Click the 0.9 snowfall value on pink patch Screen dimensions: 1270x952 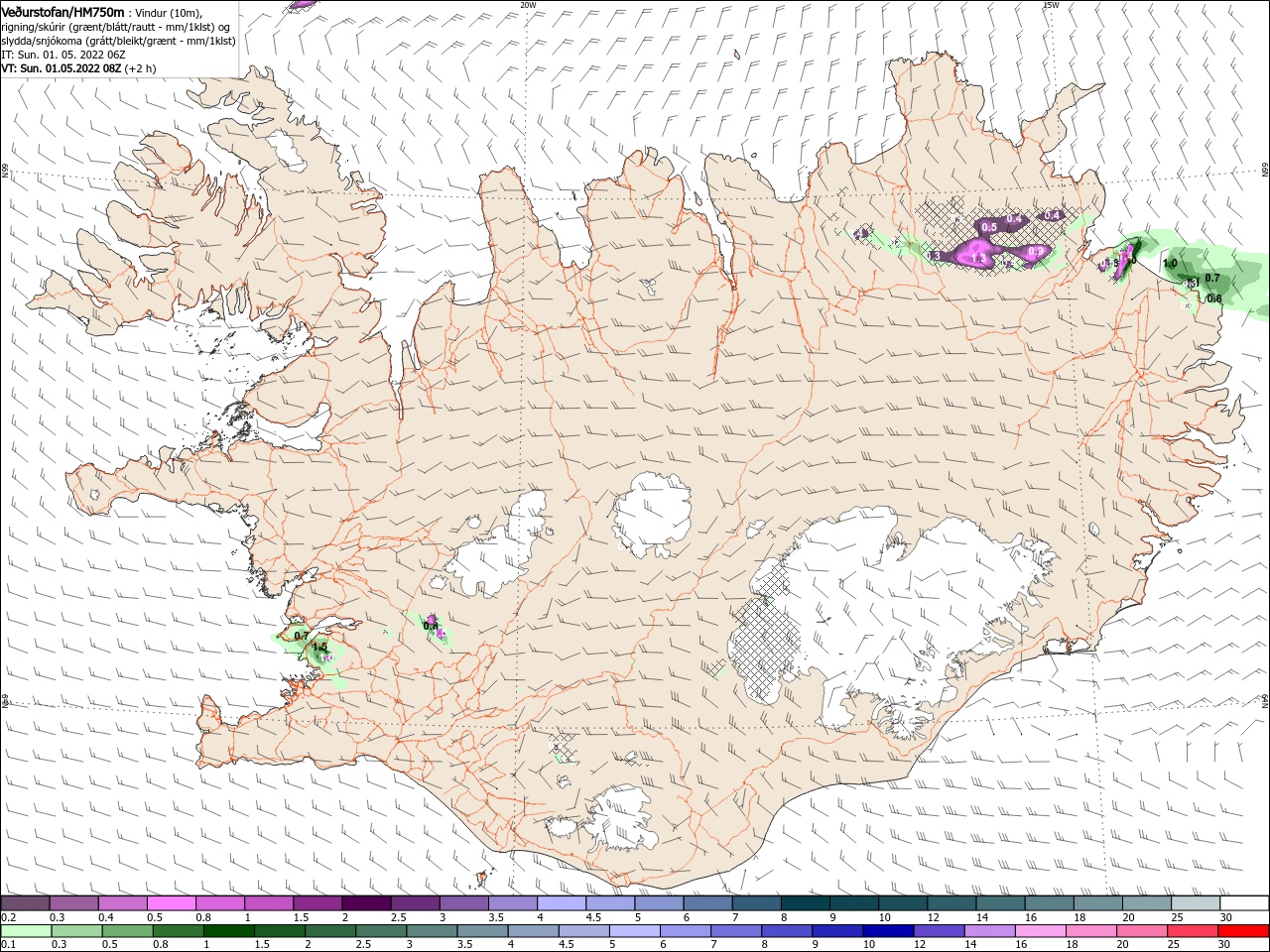click(1035, 252)
